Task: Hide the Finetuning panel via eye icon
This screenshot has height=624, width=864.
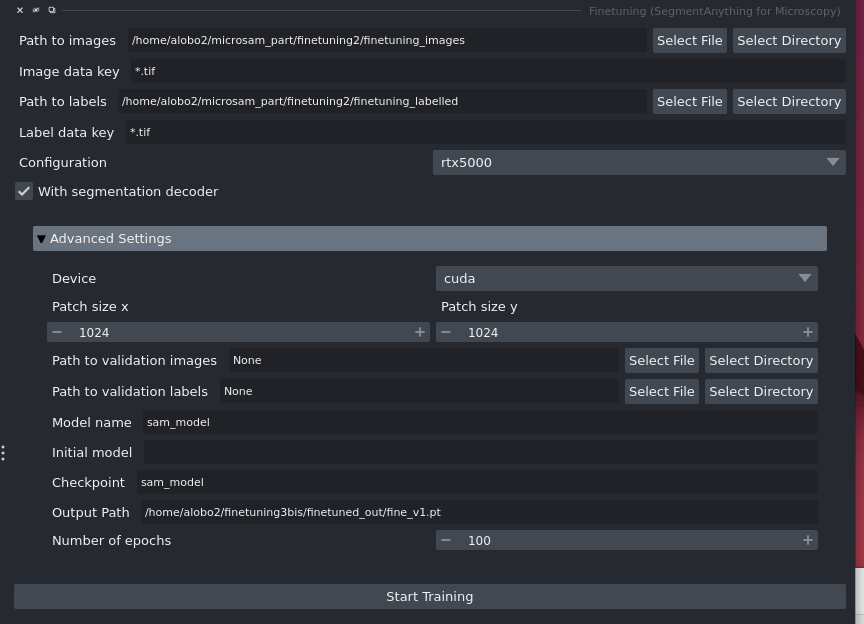Action: click(36, 9)
